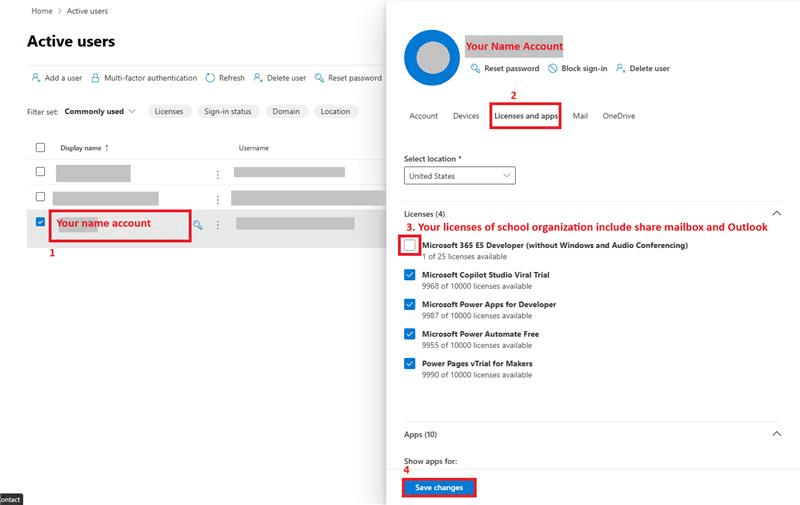The image size is (800, 505).
Task: Open the Select location dropdown showing United States
Action: pos(460,175)
